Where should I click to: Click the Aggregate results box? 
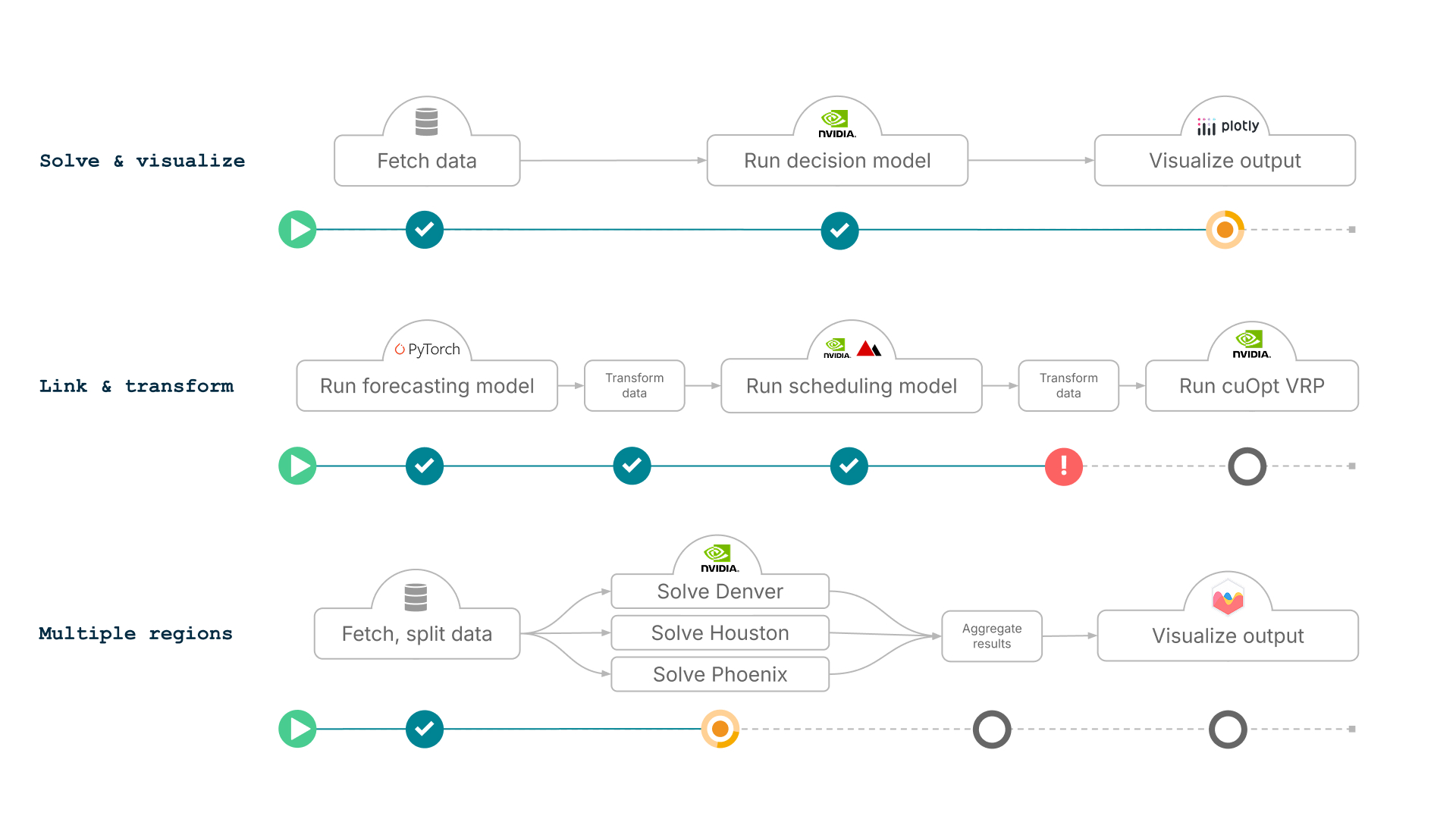pyautogui.click(x=991, y=635)
